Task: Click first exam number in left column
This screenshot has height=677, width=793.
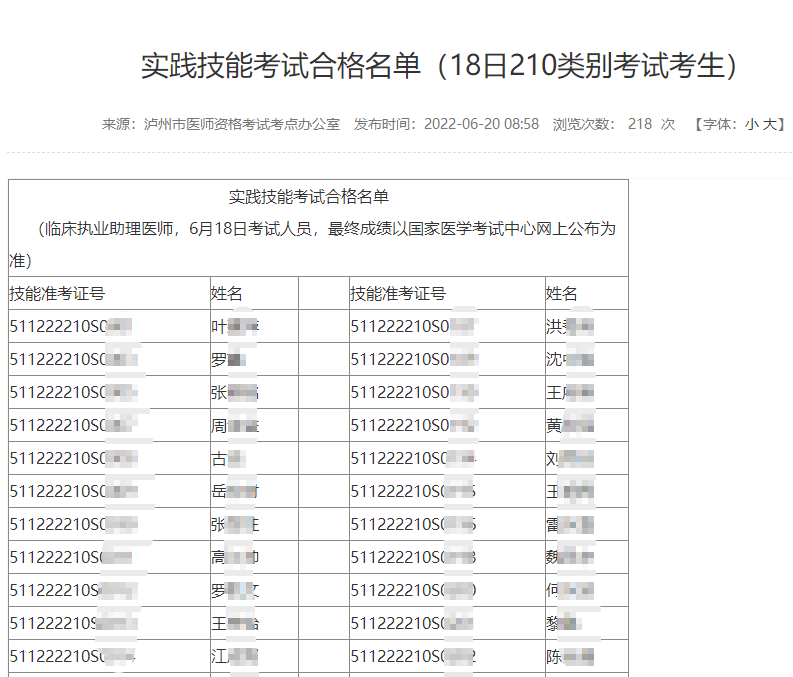Action: click(72, 327)
